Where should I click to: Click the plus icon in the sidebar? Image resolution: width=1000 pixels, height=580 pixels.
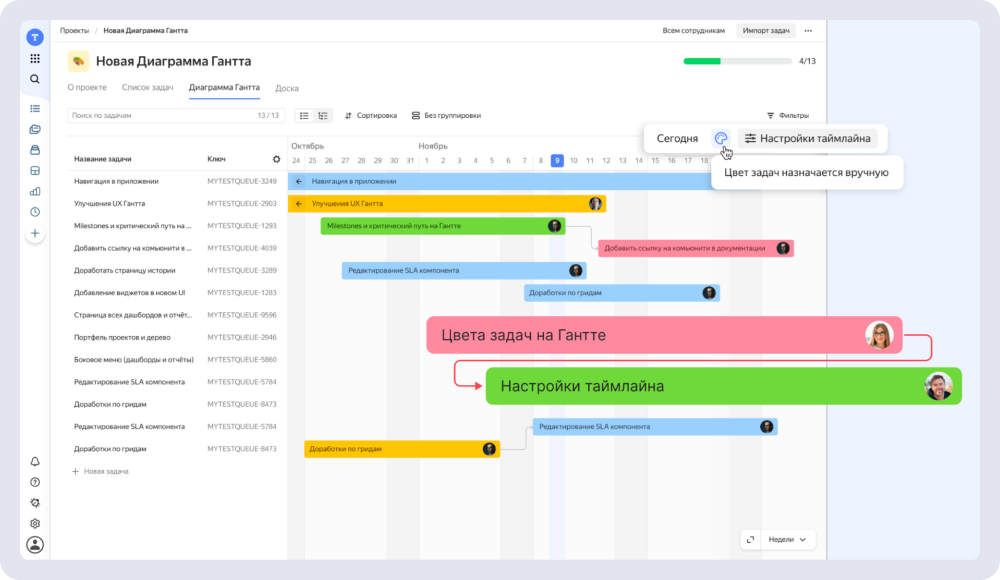34,233
